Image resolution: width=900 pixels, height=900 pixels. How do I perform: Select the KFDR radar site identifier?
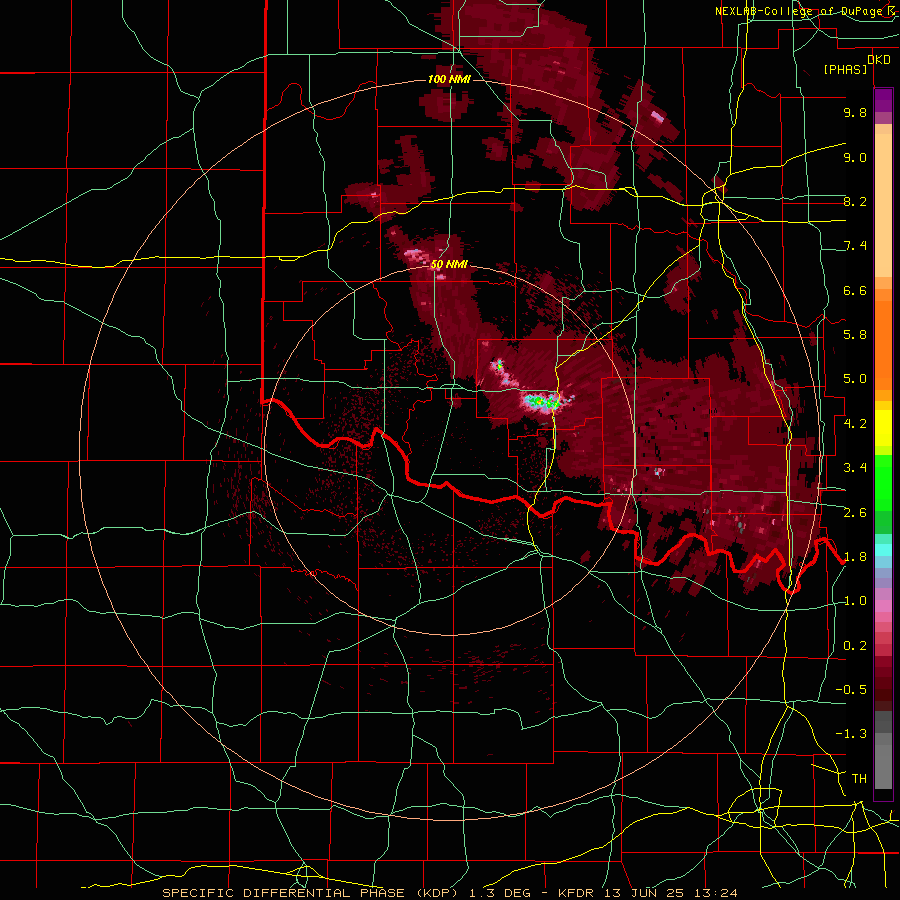[x=577, y=893]
